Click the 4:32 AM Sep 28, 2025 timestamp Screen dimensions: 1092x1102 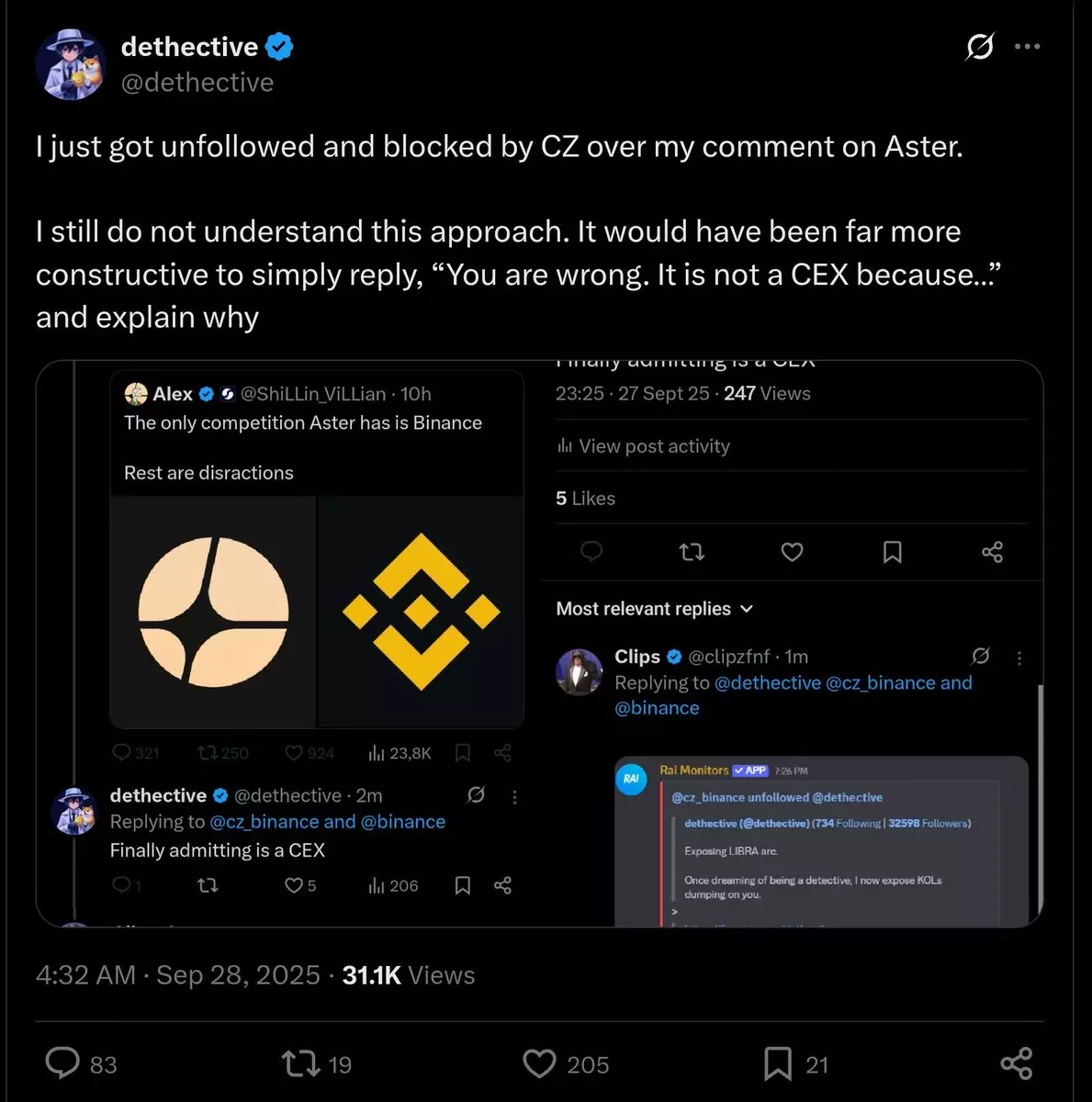(x=177, y=975)
